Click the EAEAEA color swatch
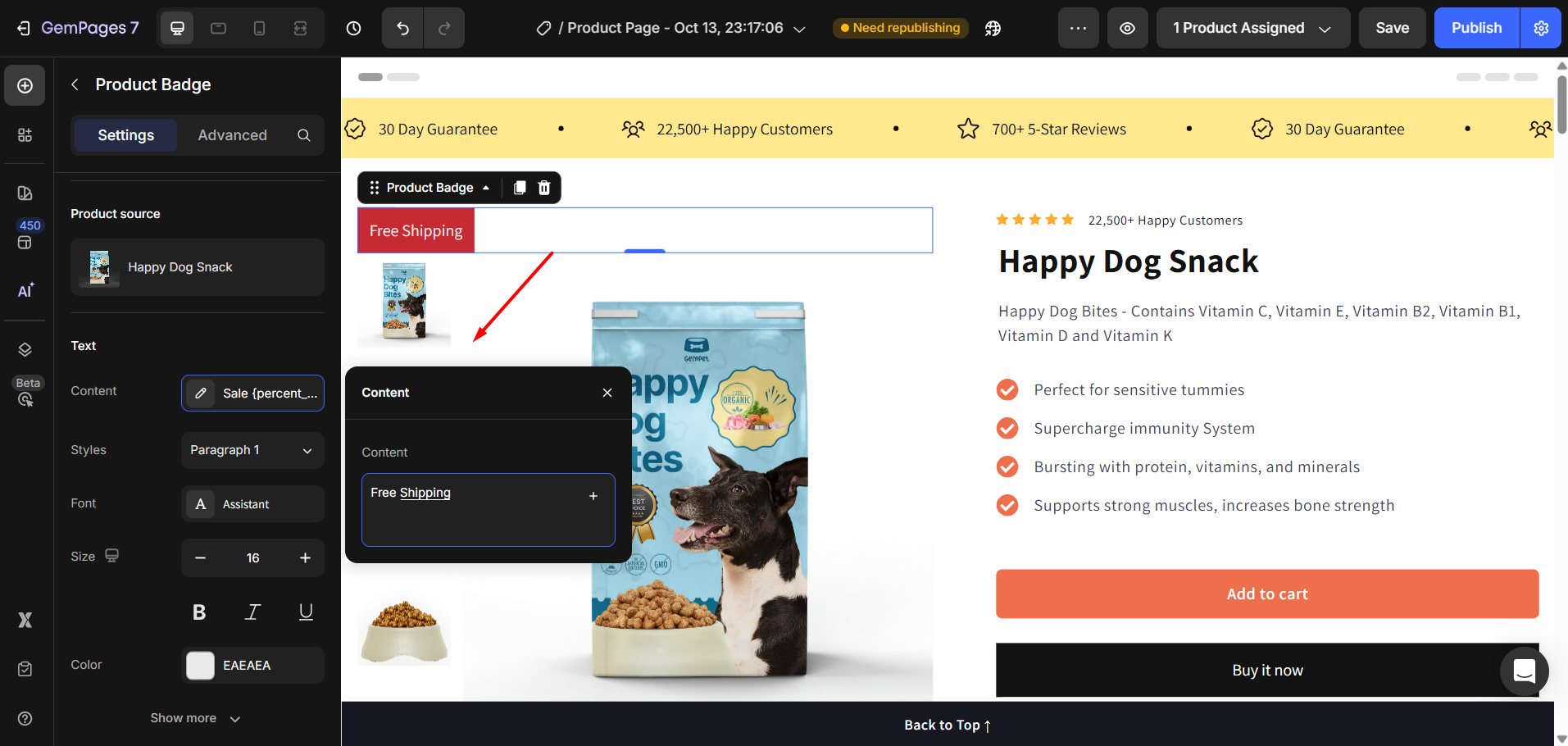Screen dimensions: 1568x746 point(199,665)
